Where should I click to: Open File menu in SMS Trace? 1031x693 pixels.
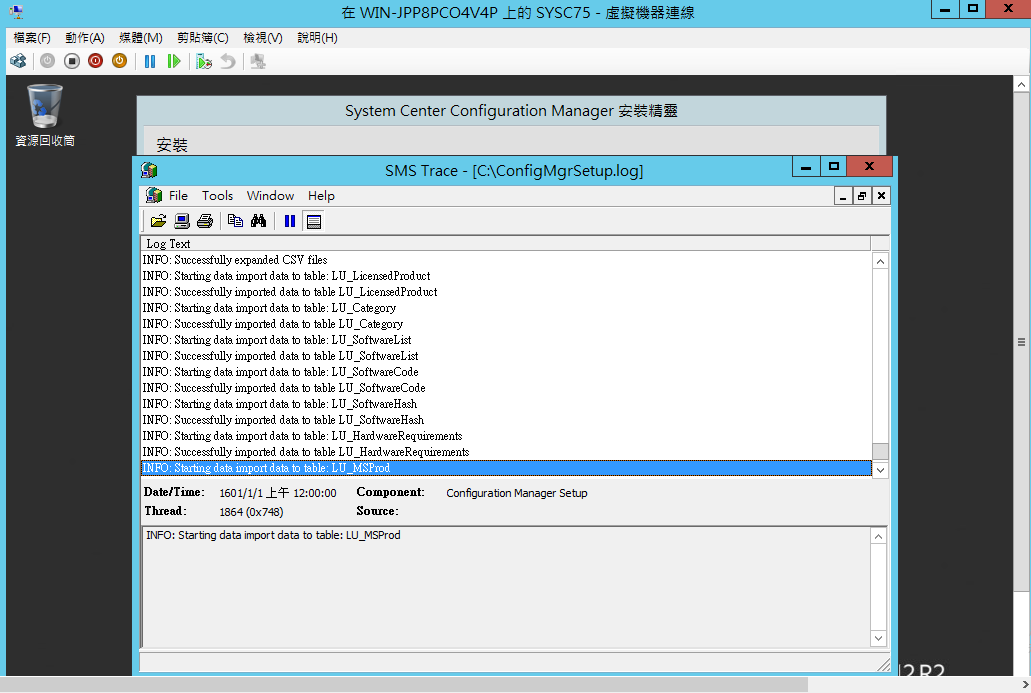click(178, 195)
